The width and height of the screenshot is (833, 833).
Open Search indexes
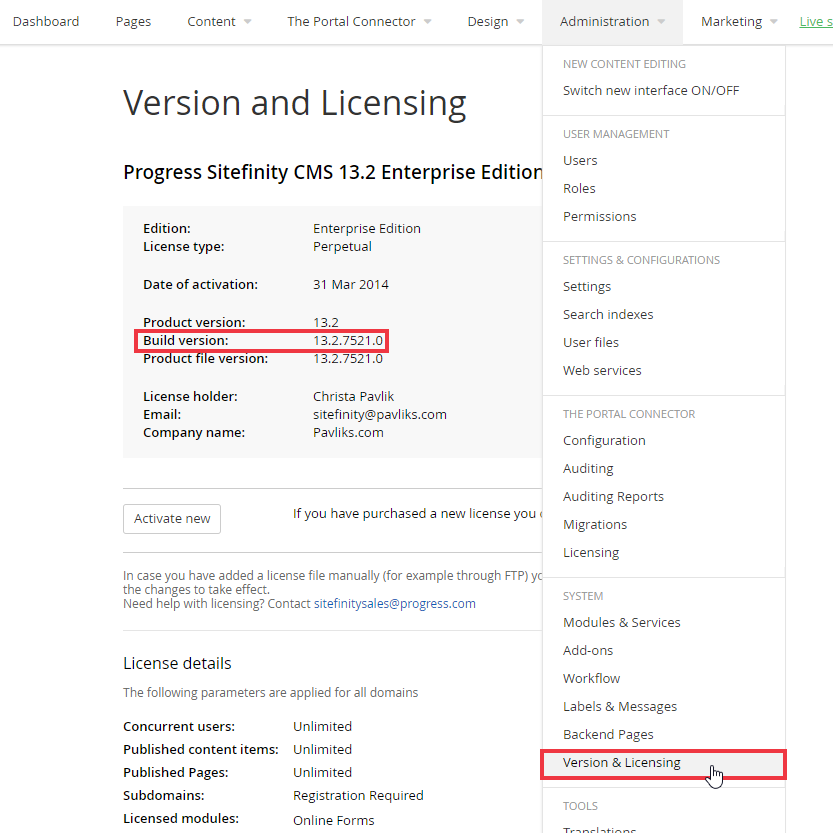(x=608, y=314)
